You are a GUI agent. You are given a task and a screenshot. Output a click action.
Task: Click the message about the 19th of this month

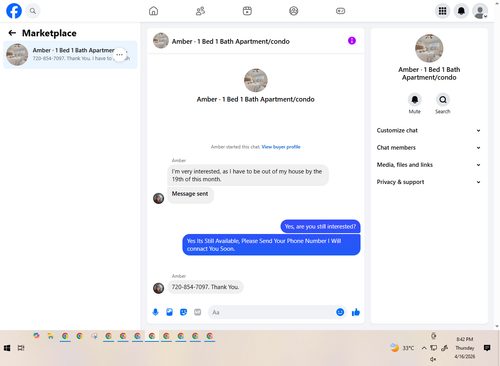(248, 175)
